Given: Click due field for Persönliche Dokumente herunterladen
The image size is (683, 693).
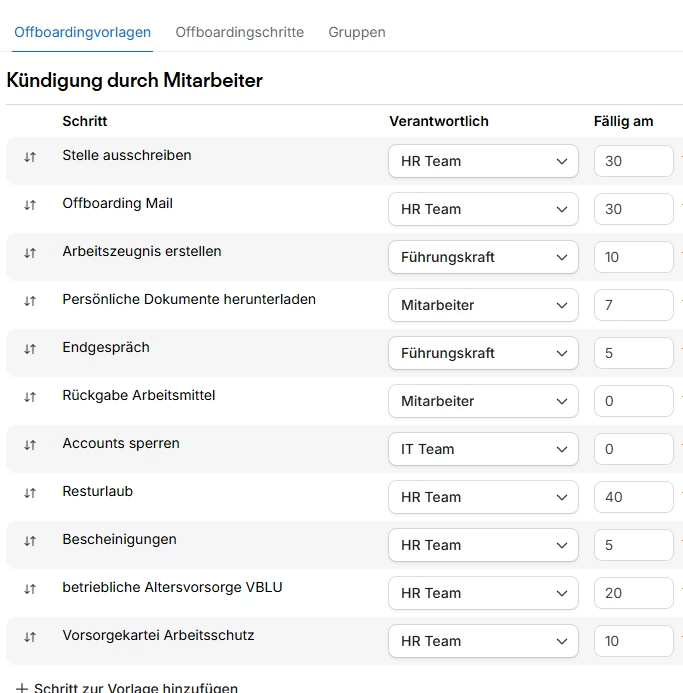Looking at the screenshot, I should 633,305.
